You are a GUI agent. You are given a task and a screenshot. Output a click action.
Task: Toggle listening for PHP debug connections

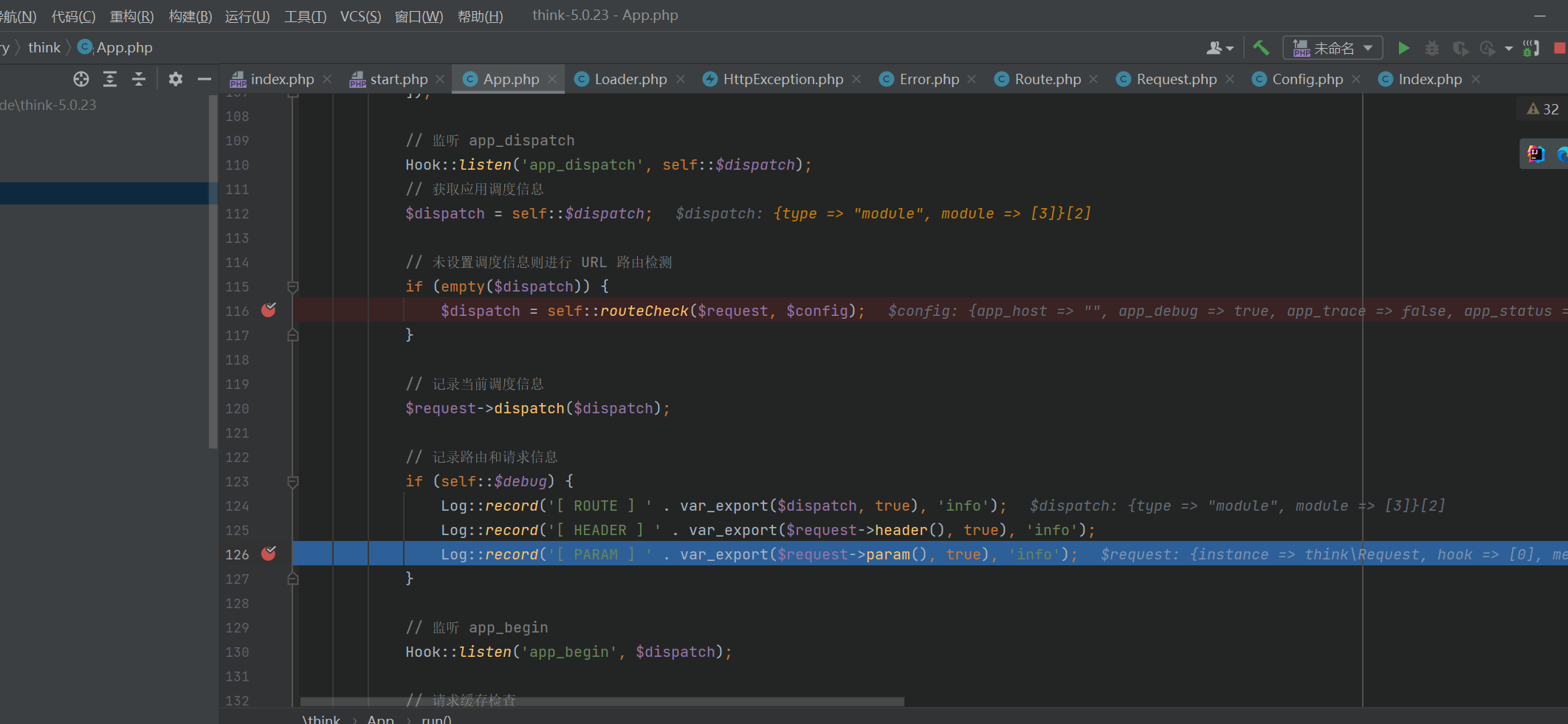point(1531,48)
